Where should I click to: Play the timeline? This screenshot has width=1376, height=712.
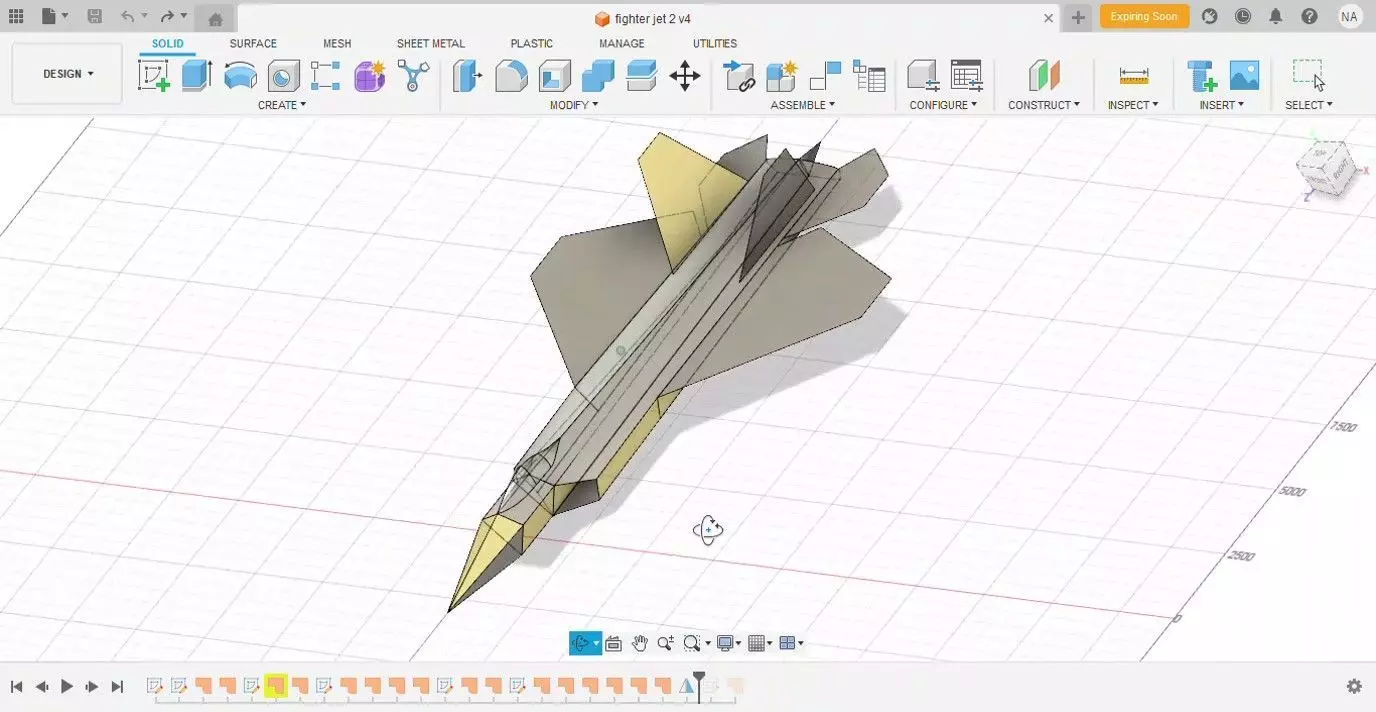(x=67, y=686)
